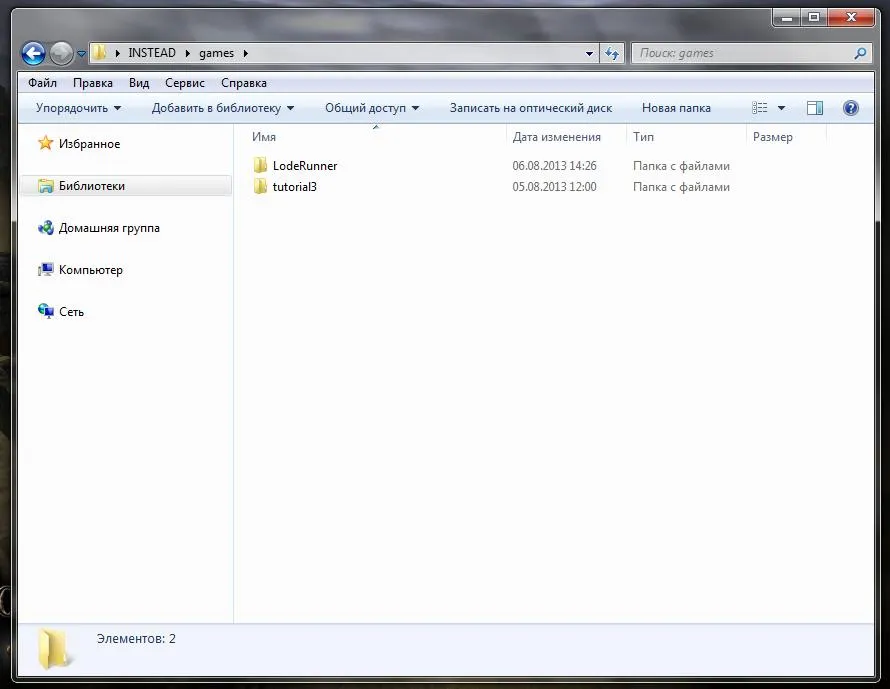890x689 pixels.
Task: Open the Сервис menu
Action: point(185,83)
